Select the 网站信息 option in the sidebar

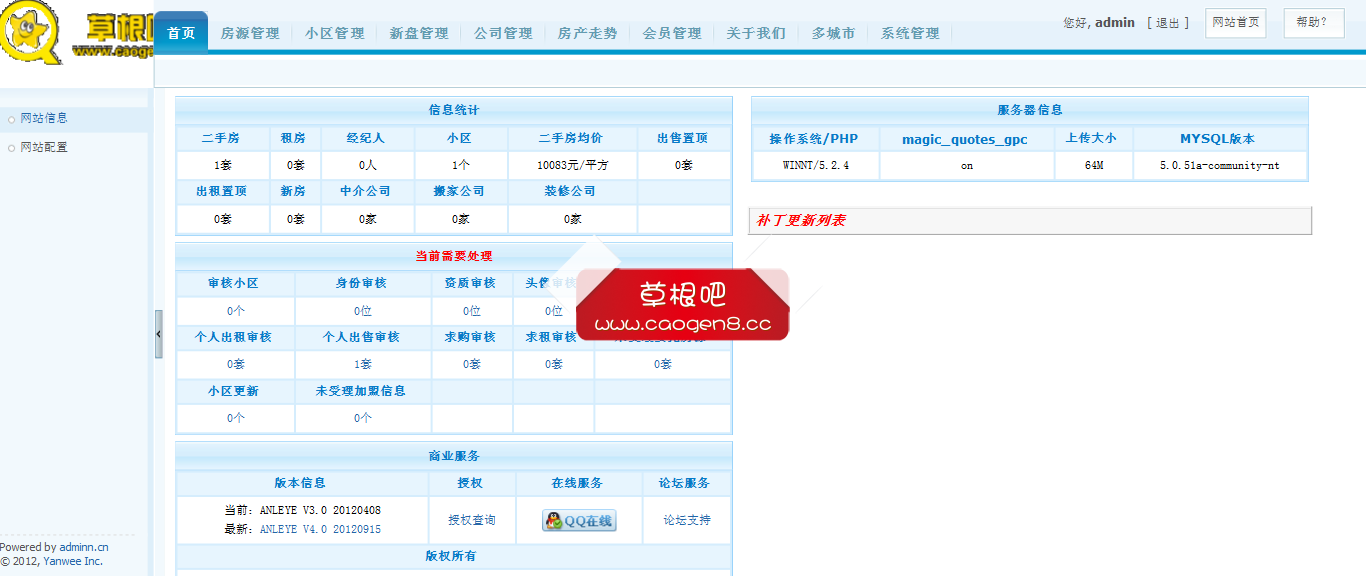point(43,117)
